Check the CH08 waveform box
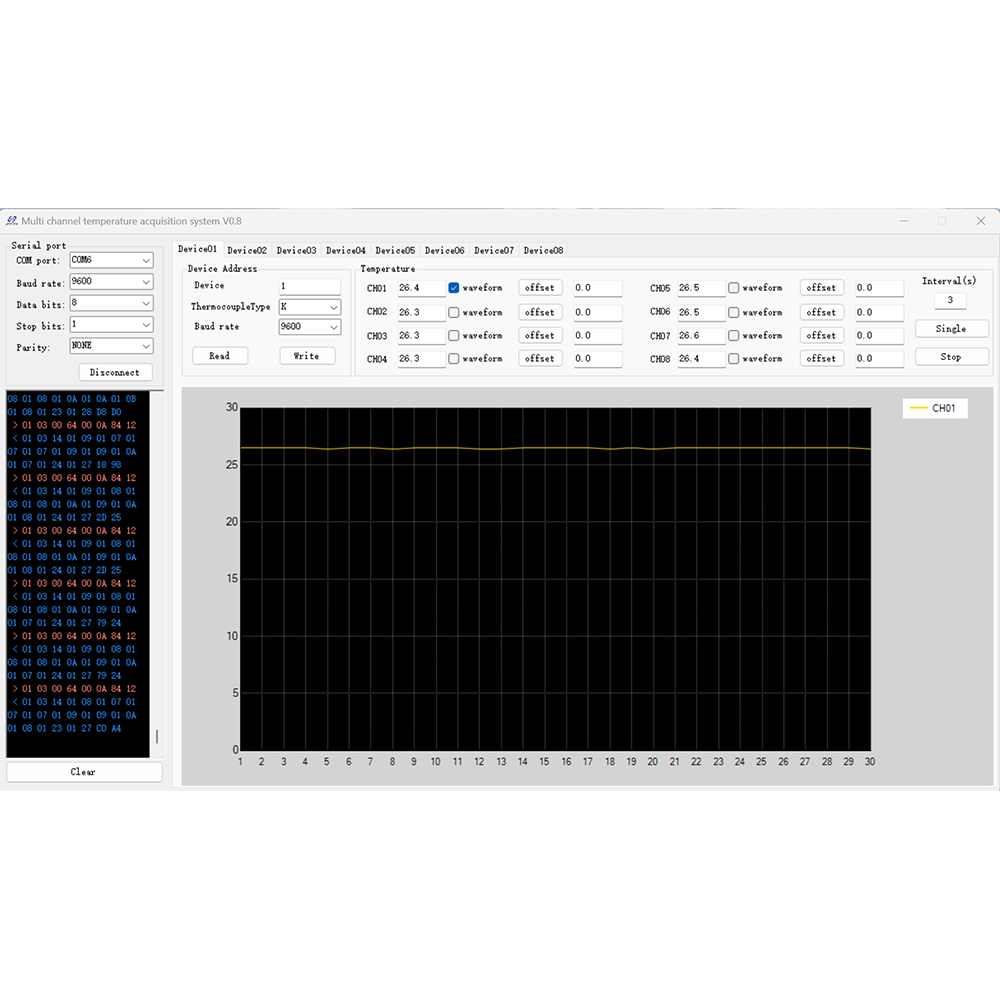Viewport: 1000px width, 1000px height. [x=734, y=358]
